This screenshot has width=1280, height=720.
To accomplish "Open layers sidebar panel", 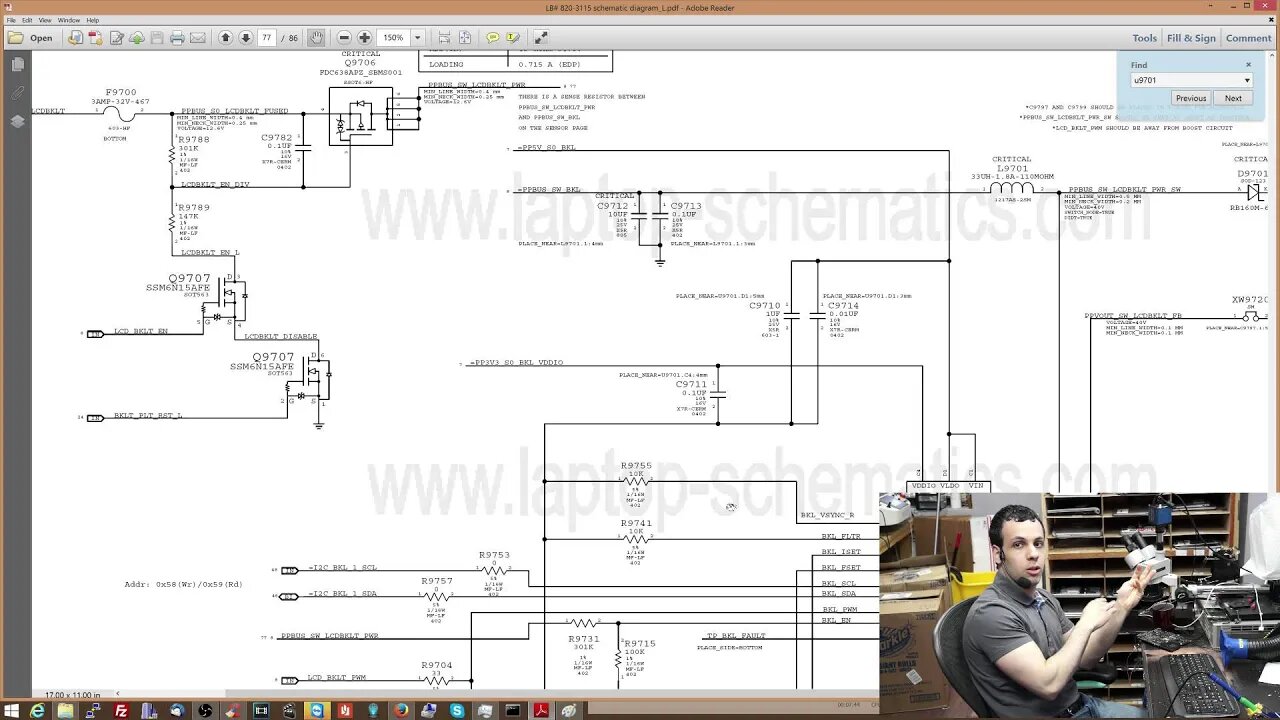I will [17, 121].
